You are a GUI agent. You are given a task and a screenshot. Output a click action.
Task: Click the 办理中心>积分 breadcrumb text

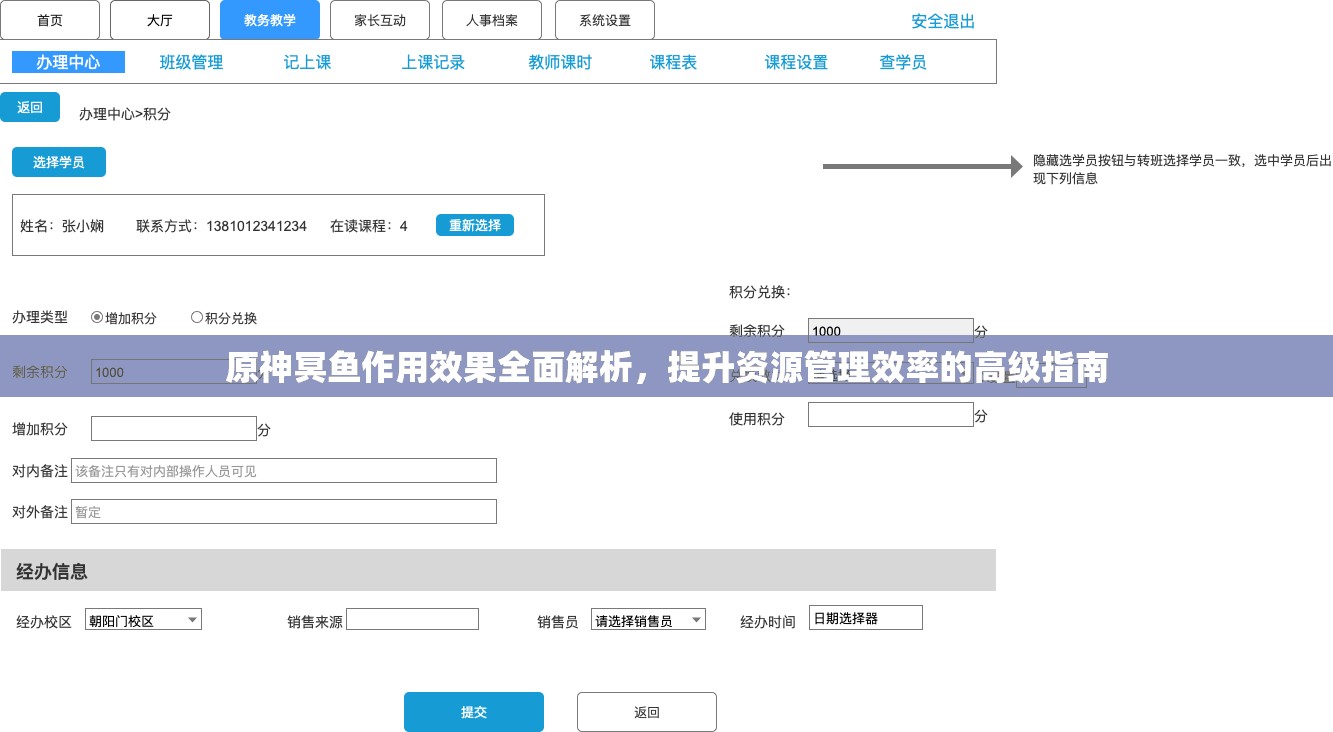125,114
